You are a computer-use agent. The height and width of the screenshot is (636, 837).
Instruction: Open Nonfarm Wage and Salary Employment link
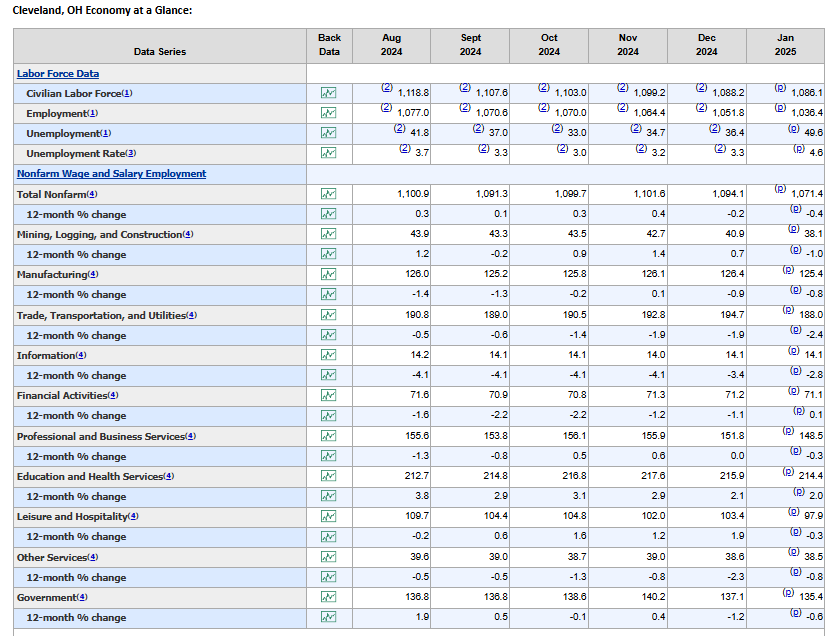pos(111,174)
